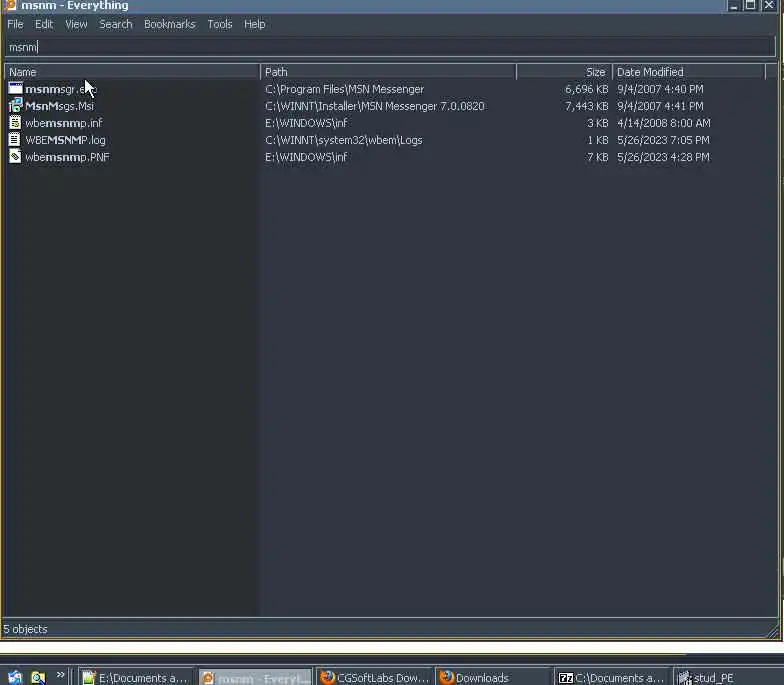Open the Search menu
Screen dimensions: 784x685
116,24
